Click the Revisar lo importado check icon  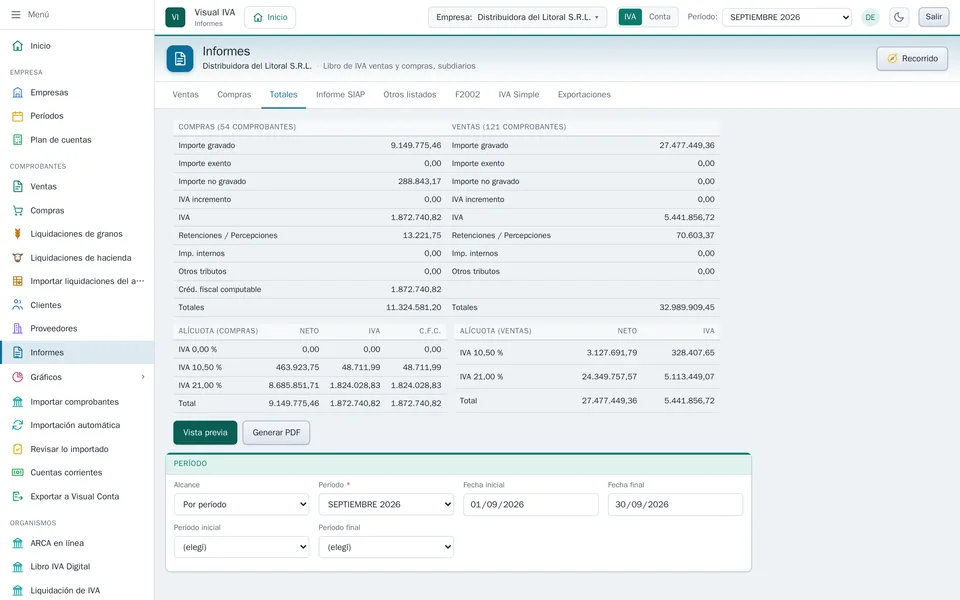pos(18,449)
